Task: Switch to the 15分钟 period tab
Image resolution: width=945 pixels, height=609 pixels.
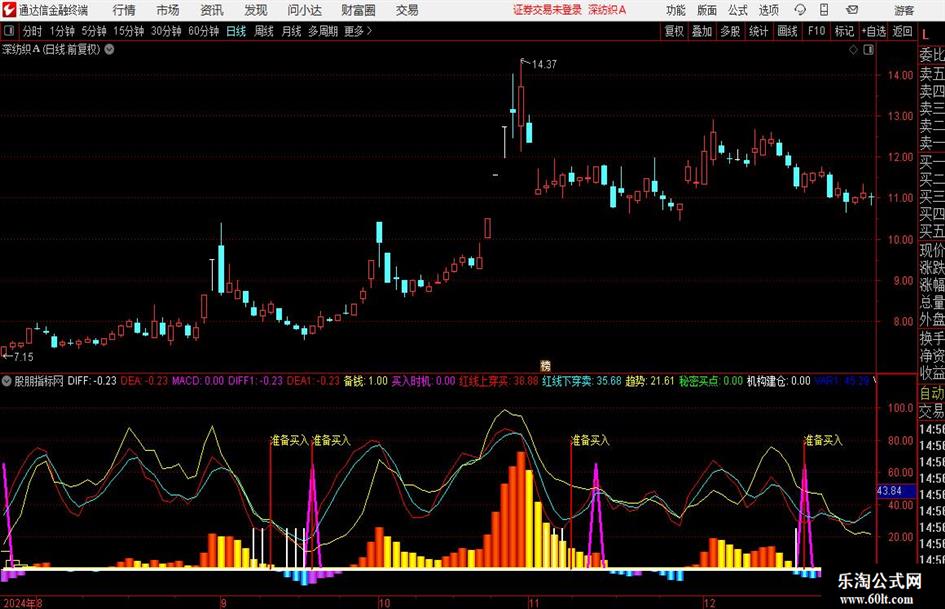Action: 129,31
